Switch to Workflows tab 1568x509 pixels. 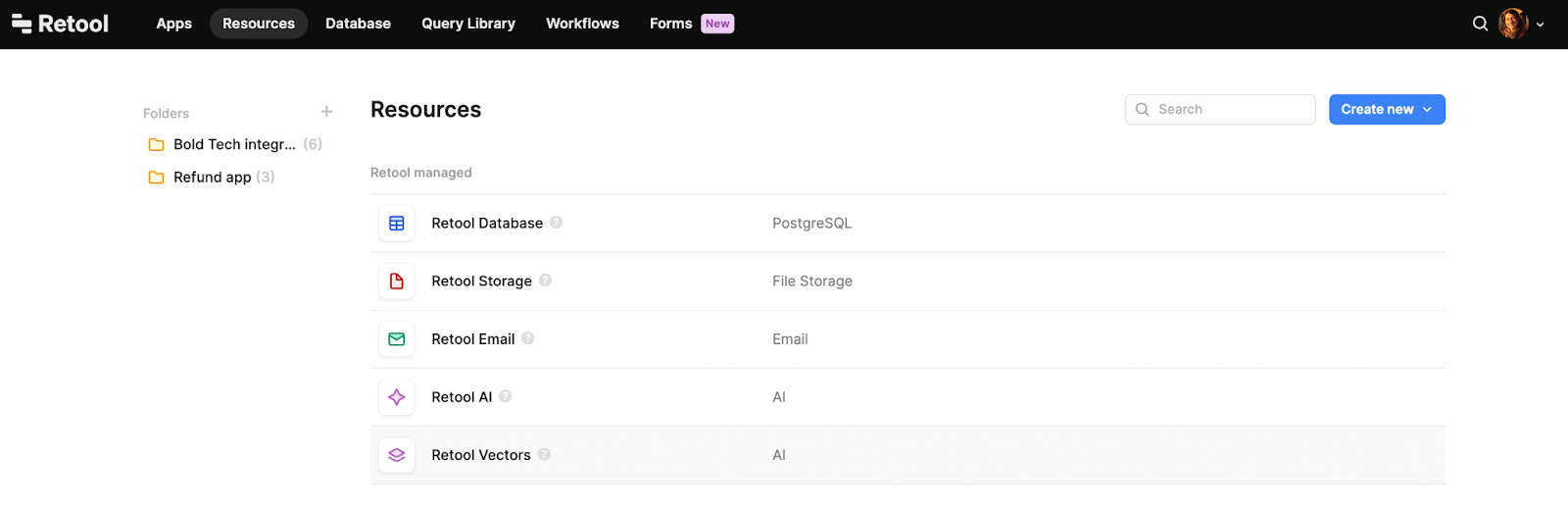pos(582,24)
